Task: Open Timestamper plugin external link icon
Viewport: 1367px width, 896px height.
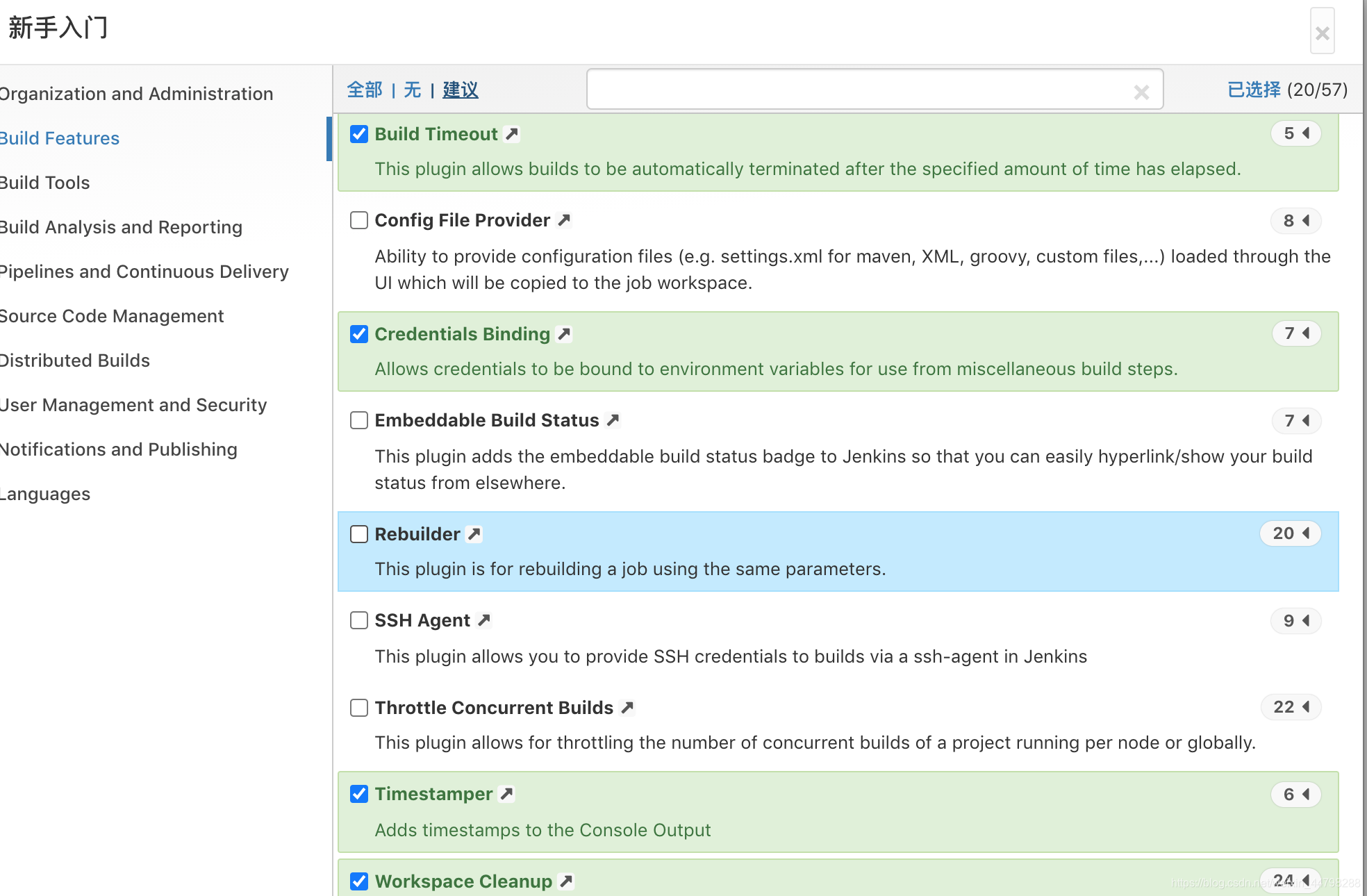Action: click(507, 794)
